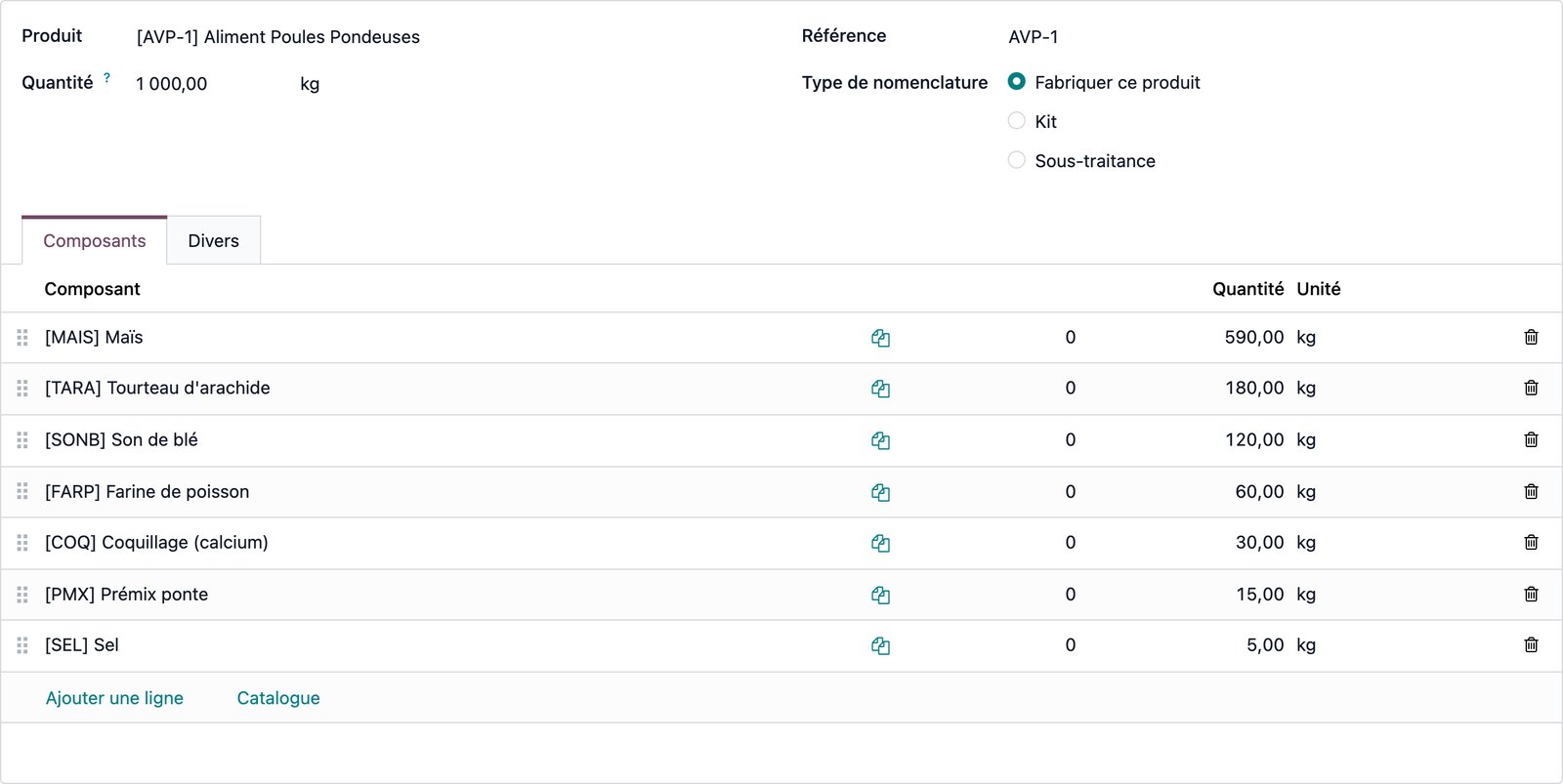Open the Catalogue link
The image size is (1563, 784).
point(278,698)
